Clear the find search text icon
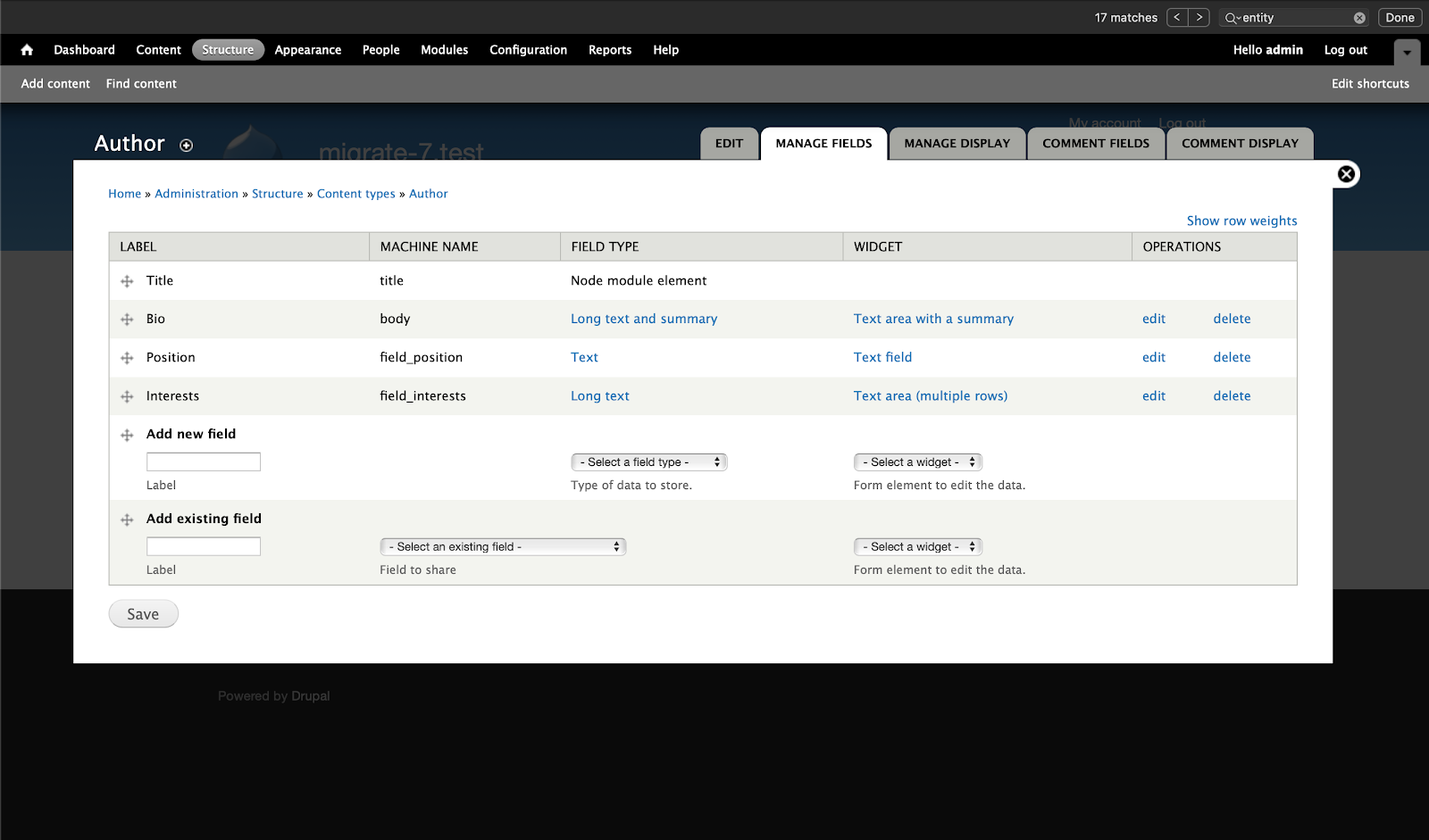 pyautogui.click(x=1359, y=18)
